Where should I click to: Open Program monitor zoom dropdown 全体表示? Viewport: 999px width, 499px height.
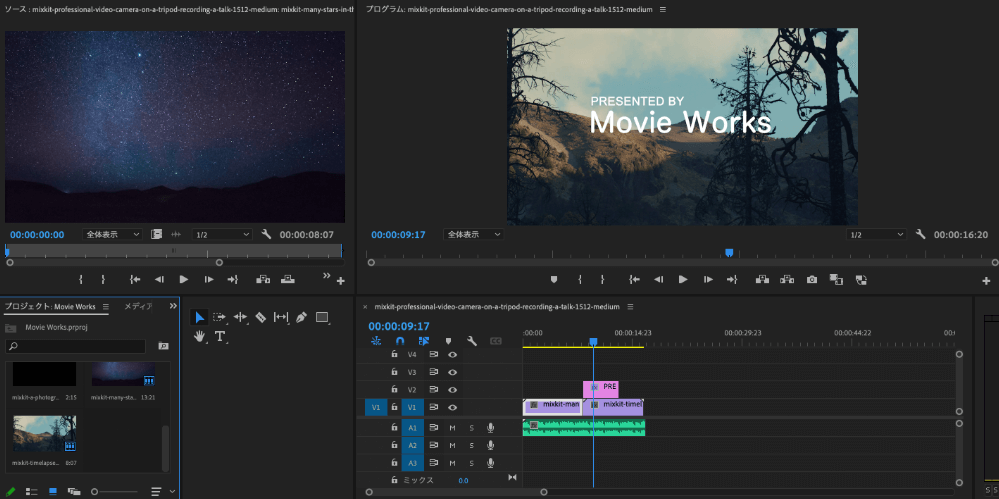point(473,235)
